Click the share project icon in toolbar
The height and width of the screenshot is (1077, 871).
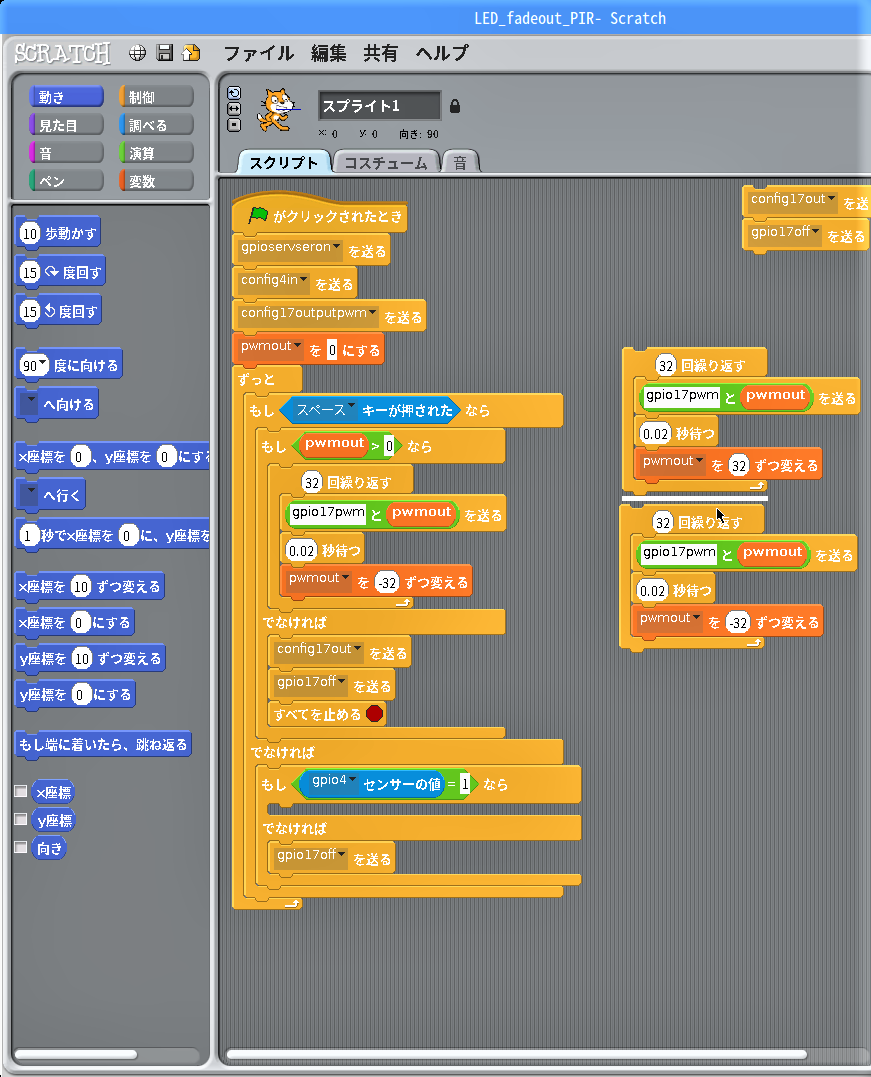190,53
